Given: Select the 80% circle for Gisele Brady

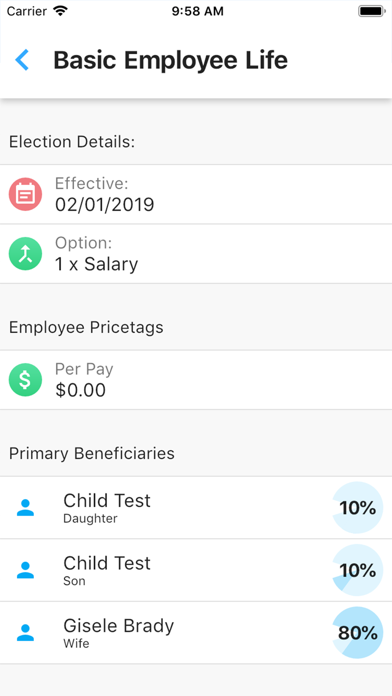Looking at the screenshot, I should pos(357,633).
